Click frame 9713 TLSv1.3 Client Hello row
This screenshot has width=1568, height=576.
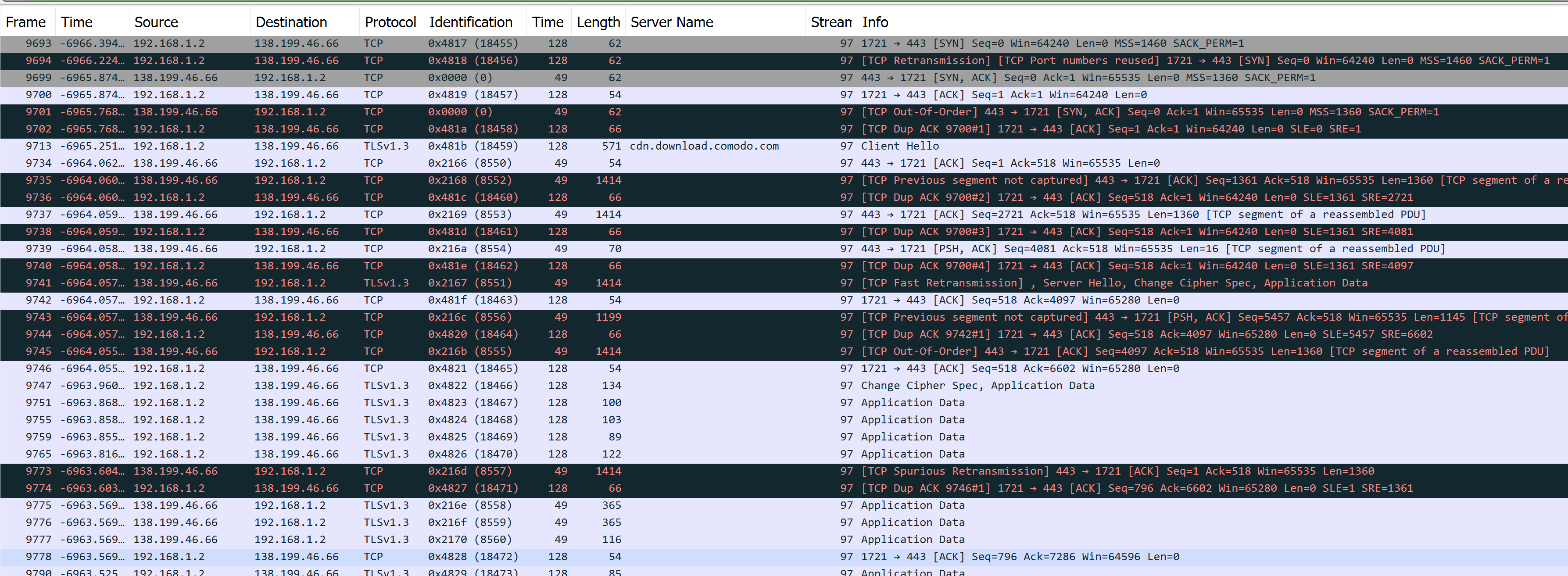[784, 148]
